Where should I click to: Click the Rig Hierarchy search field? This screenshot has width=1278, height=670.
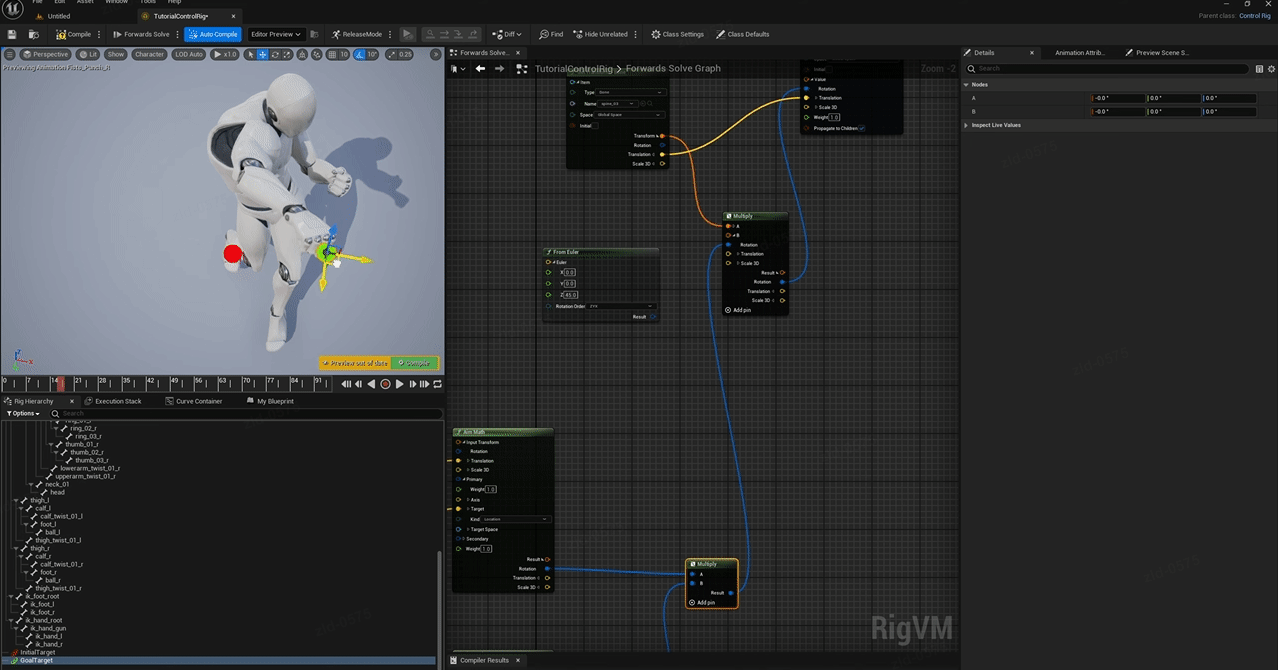248,413
